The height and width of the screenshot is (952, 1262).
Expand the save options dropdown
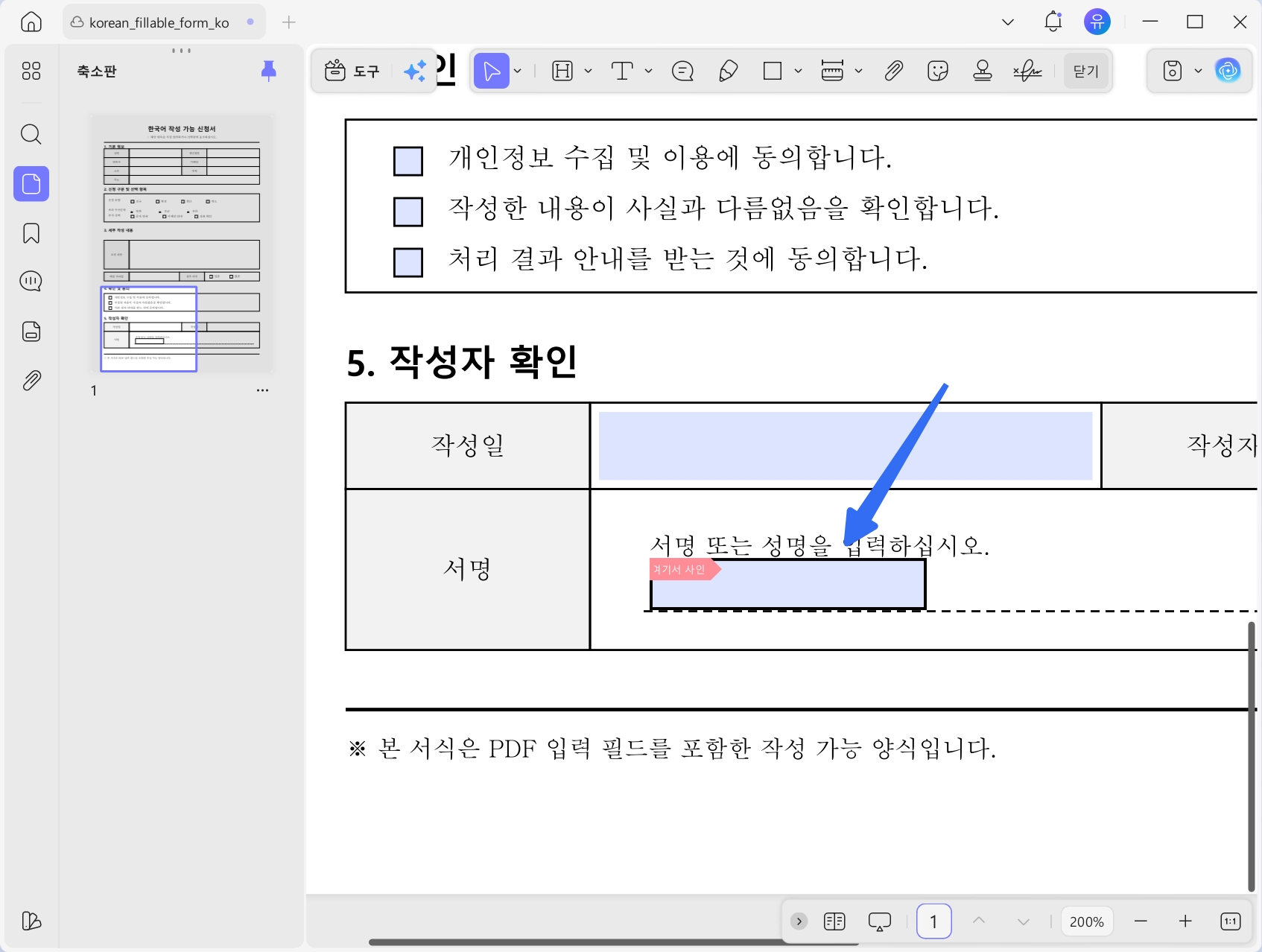pyautogui.click(x=1199, y=72)
